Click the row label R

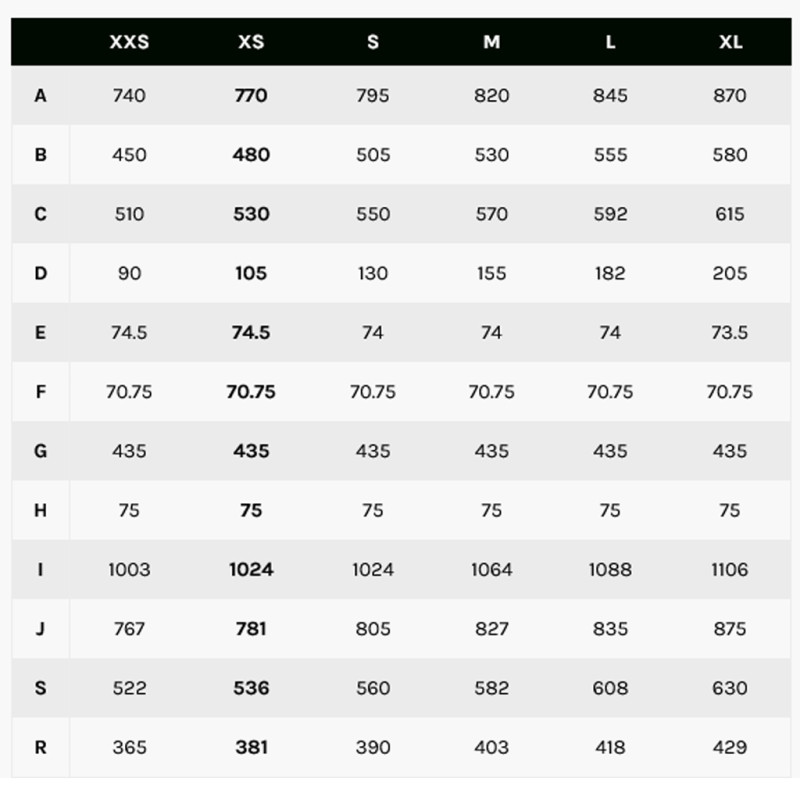[40, 747]
